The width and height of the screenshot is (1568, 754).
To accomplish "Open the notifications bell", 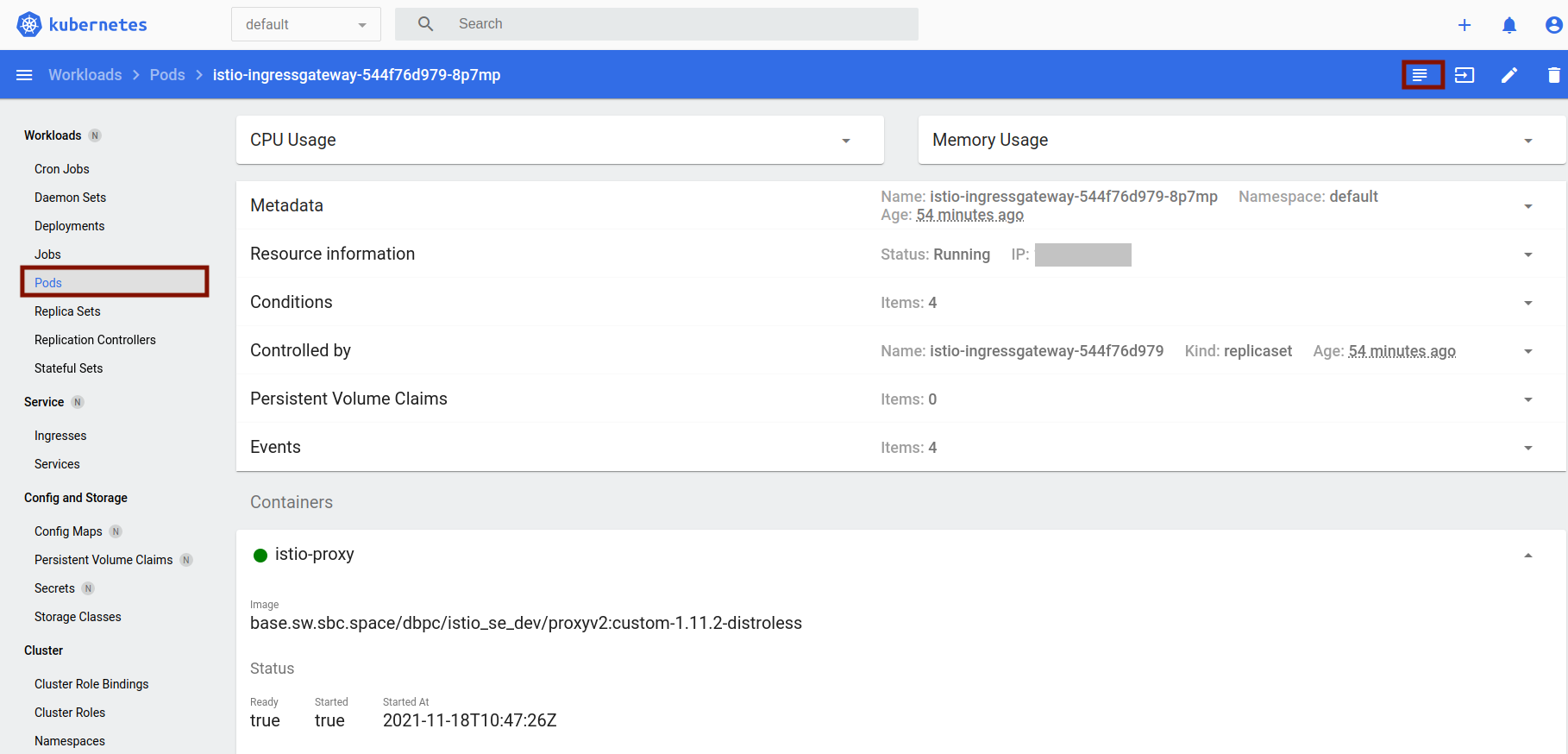I will [1509, 25].
